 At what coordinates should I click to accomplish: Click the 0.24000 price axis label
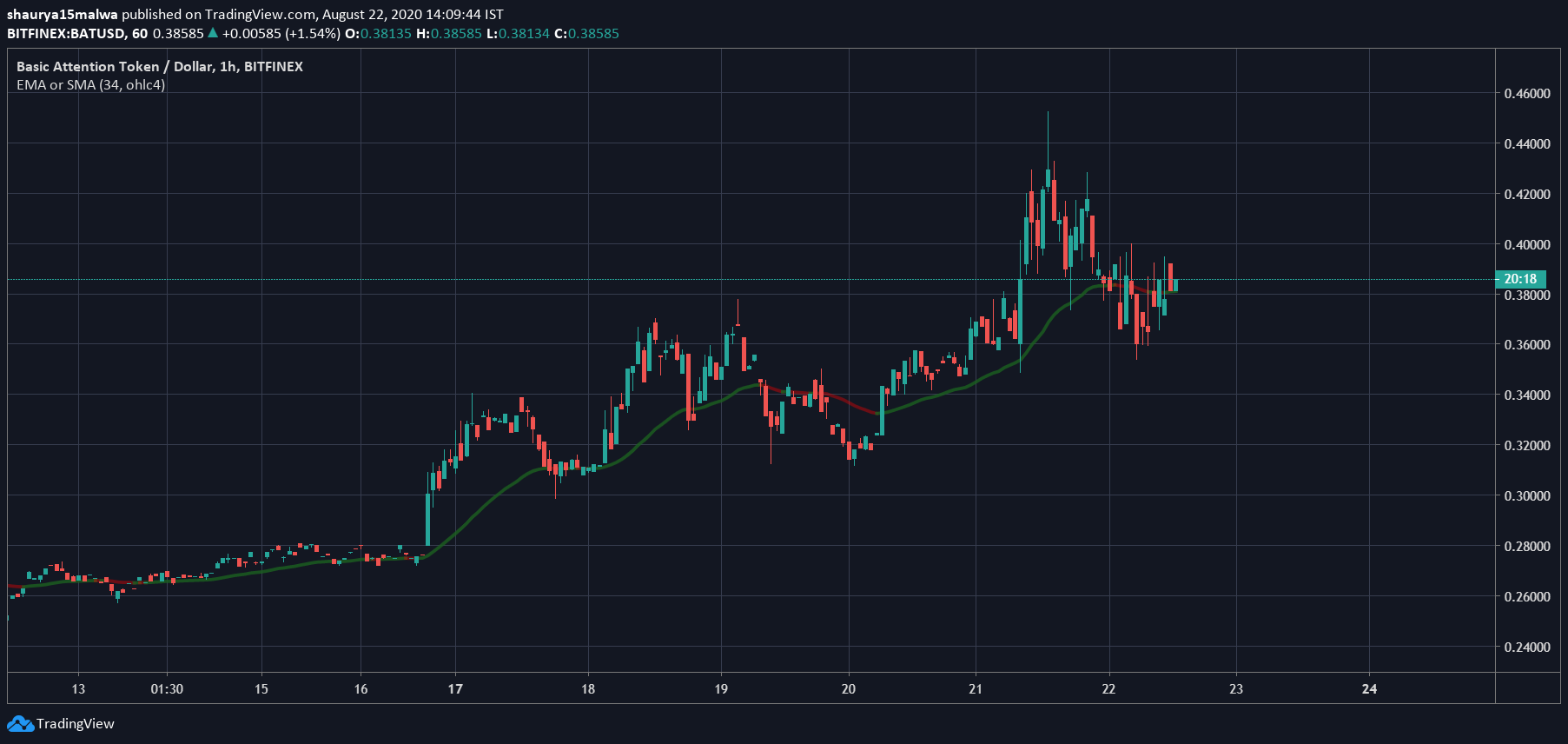tap(1526, 647)
